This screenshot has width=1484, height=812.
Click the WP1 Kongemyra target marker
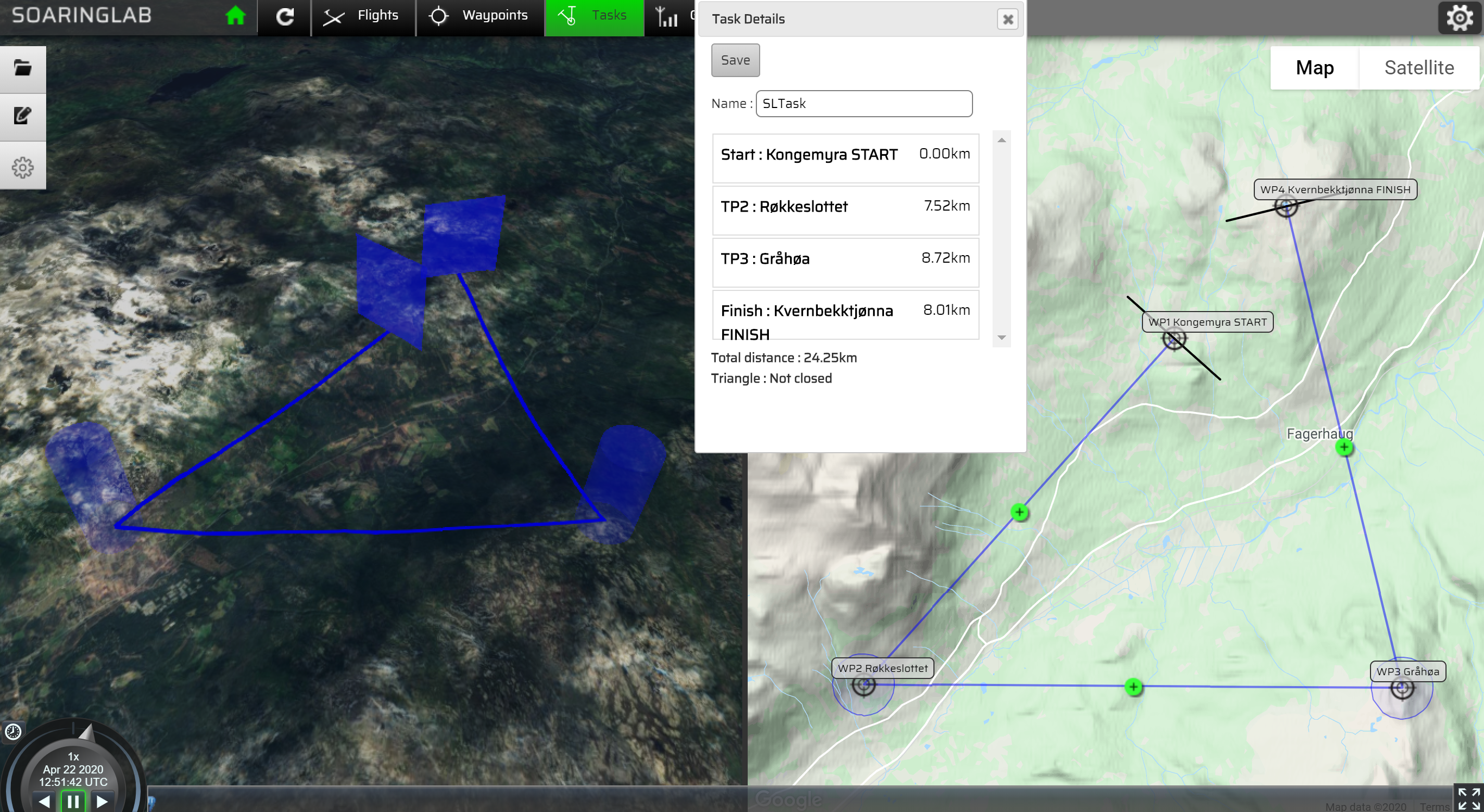point(1173,339)
